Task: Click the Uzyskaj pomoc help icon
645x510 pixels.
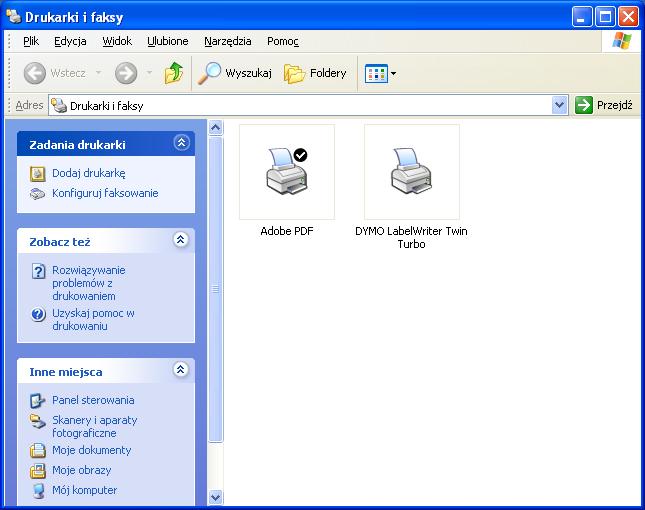Action: [x=38, y=315]
